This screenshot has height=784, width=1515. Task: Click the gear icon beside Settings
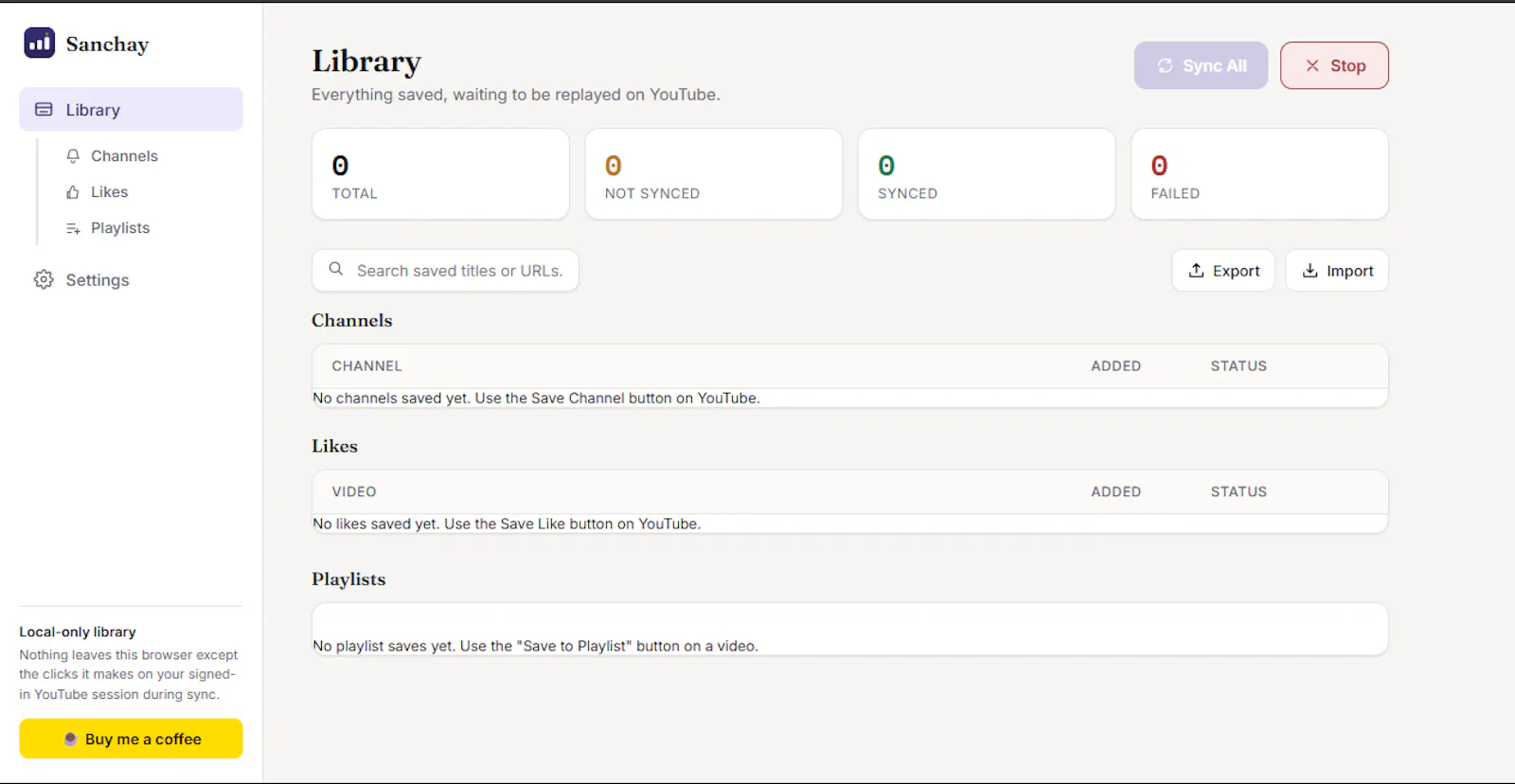[x=44, y=279]
